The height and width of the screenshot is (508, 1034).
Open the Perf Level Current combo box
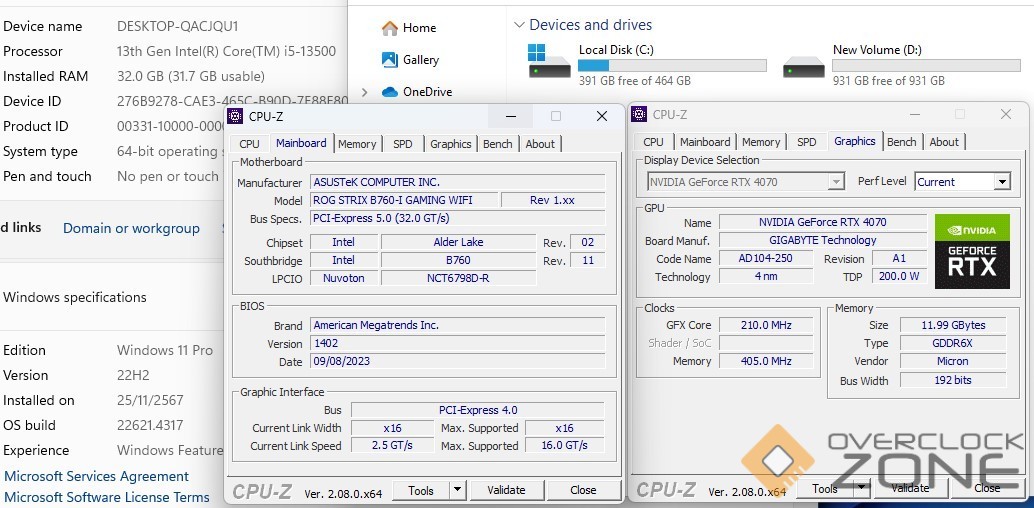[x=963, y=182]
